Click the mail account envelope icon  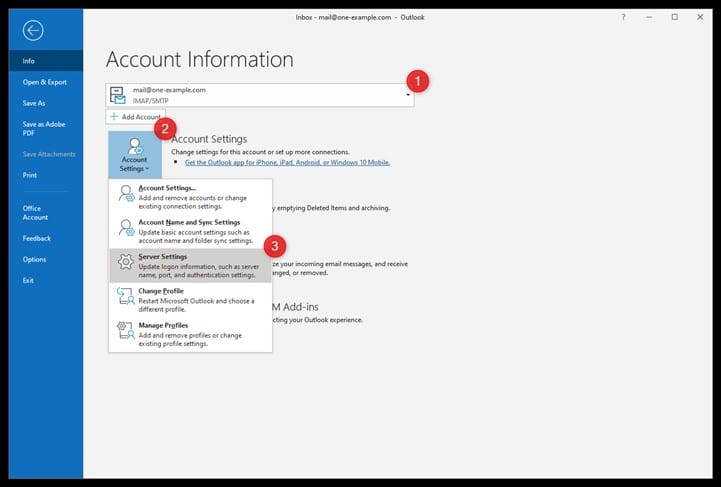[118, 95]
